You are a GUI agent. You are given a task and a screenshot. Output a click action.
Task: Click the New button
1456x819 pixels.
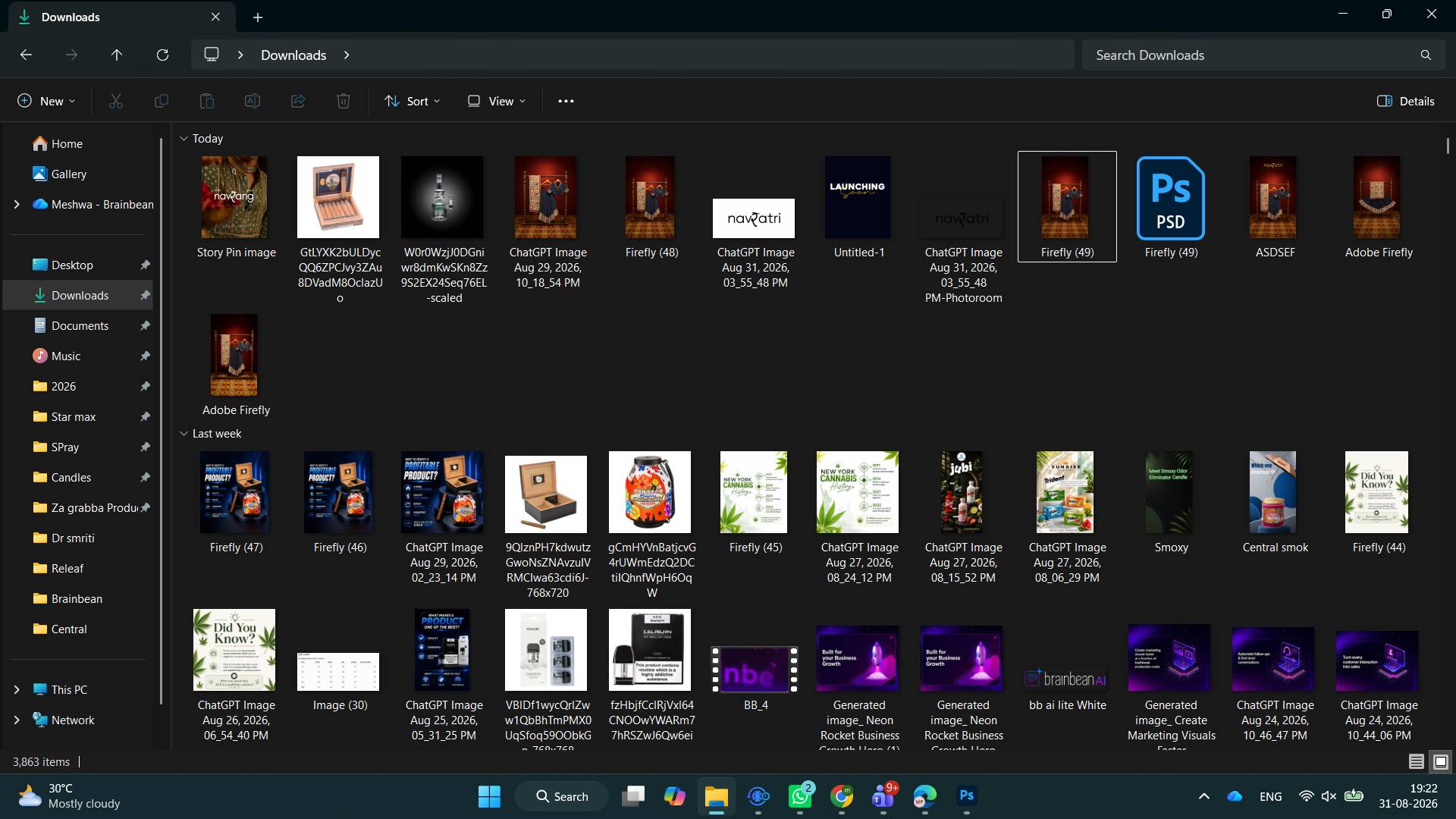click(x=46, y=101)
